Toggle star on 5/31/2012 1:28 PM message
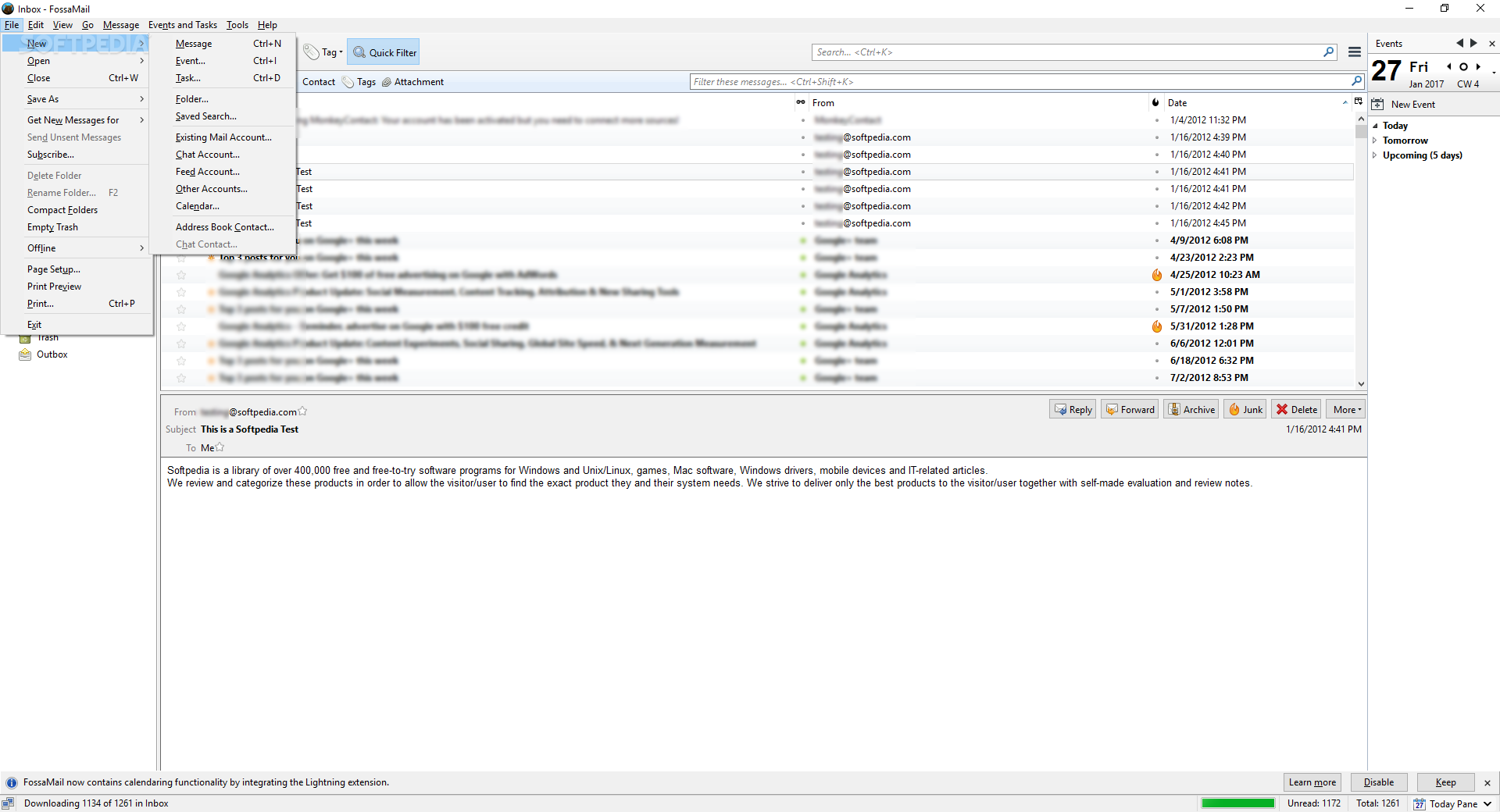 point(181,326)
